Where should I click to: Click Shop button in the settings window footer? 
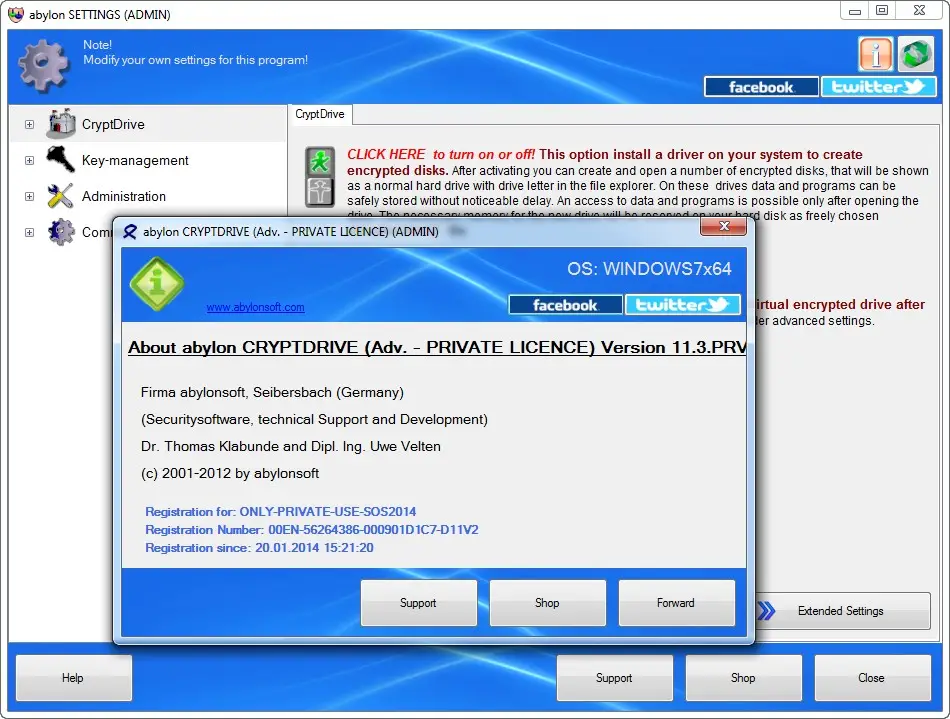(743, 678)
